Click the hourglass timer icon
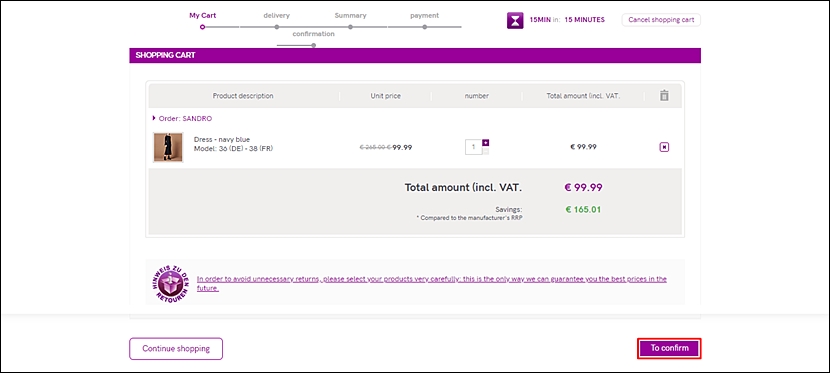Screen dimensions: 830x373 tap(515, 20)
